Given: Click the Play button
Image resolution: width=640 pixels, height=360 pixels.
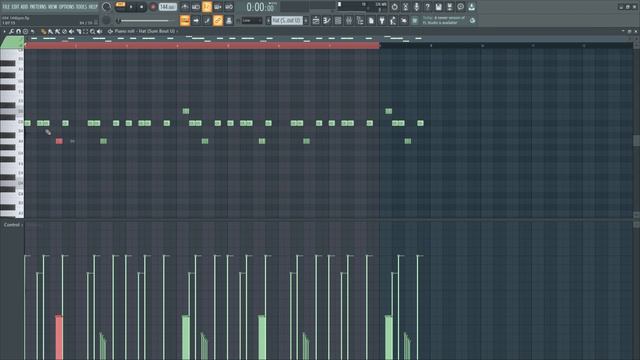Looking at the screenshot, I should pyautogui.click(x=131, y=7).
